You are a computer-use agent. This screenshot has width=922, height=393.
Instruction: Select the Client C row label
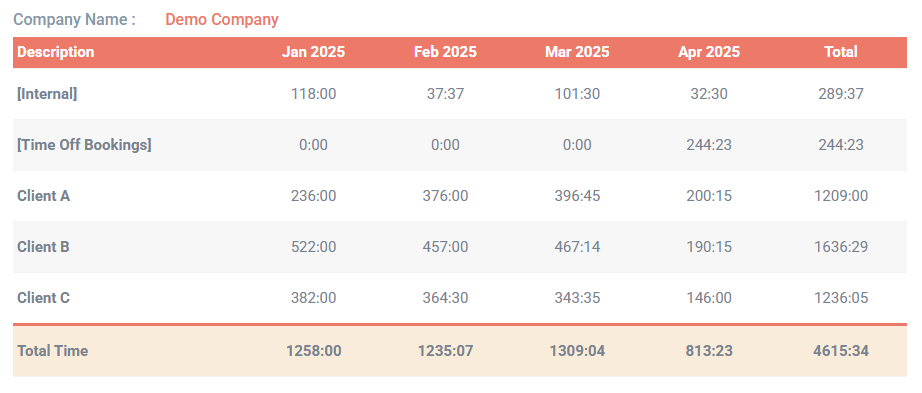point(44,298)
